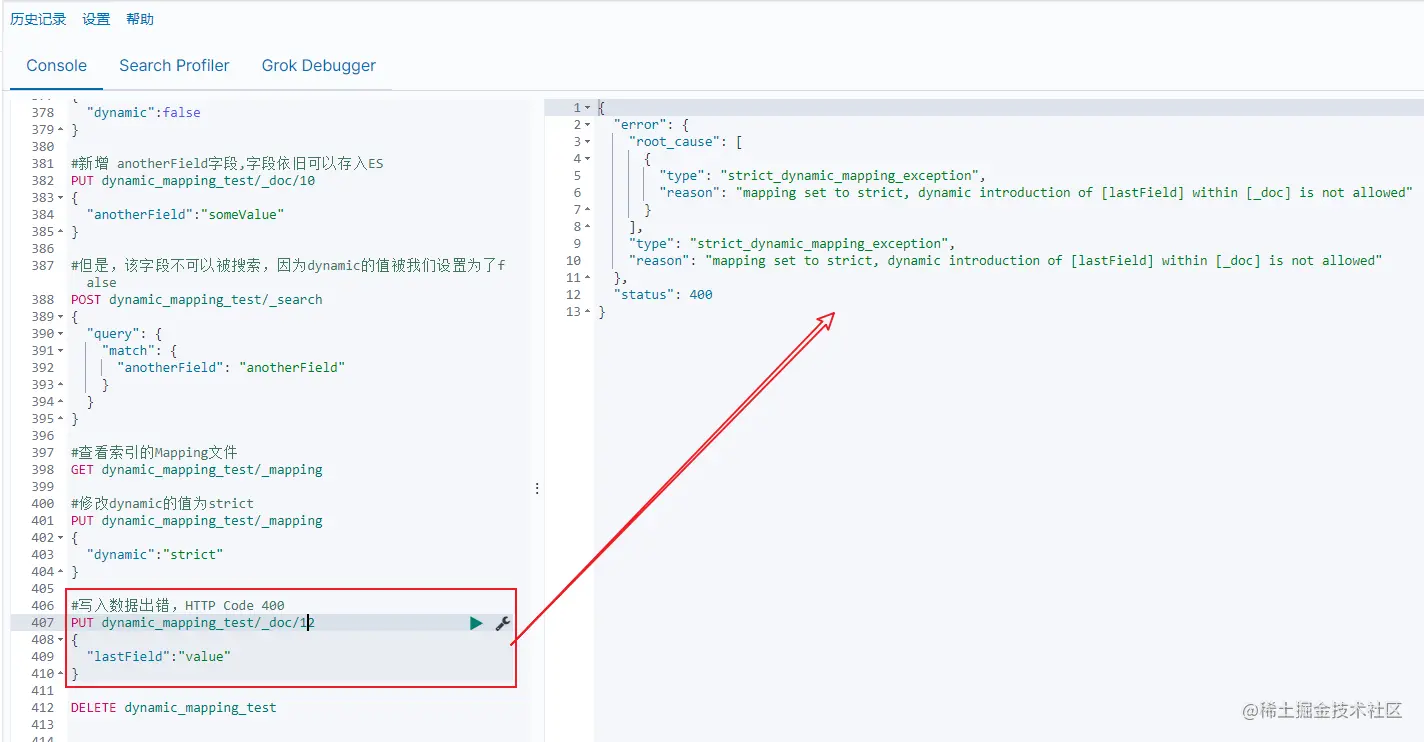Collapse the fold at editor line 408
The height and width of the screenshot is (742, 1424).
tap(61, 640)
